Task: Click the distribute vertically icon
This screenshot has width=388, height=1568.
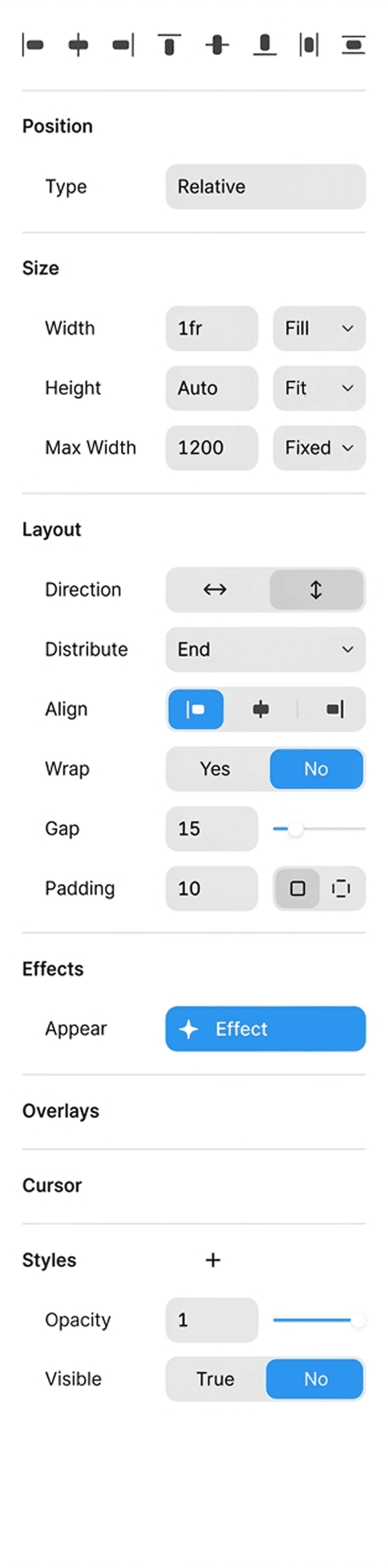Action: [x=353, y=45]
